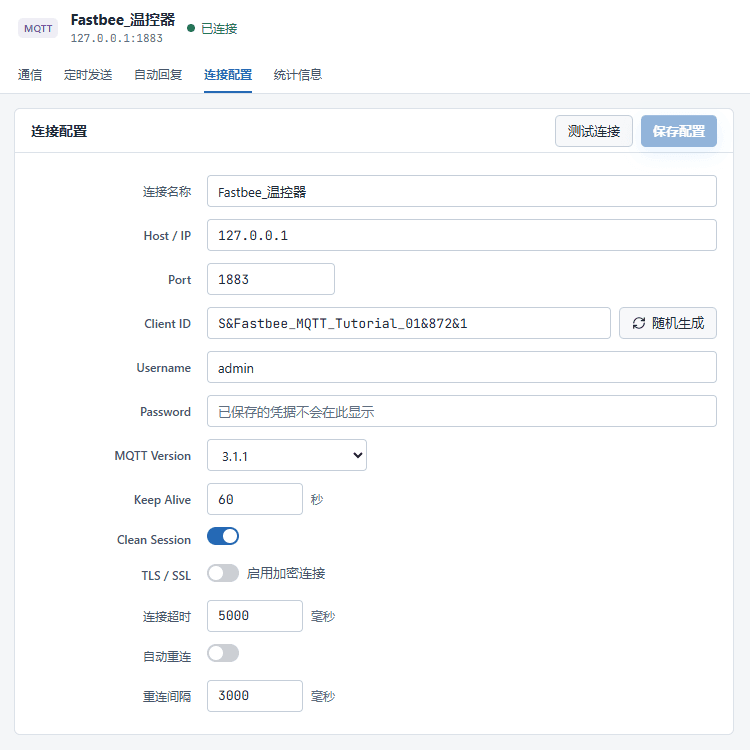Click the green connected status dot

coord(191,28)
